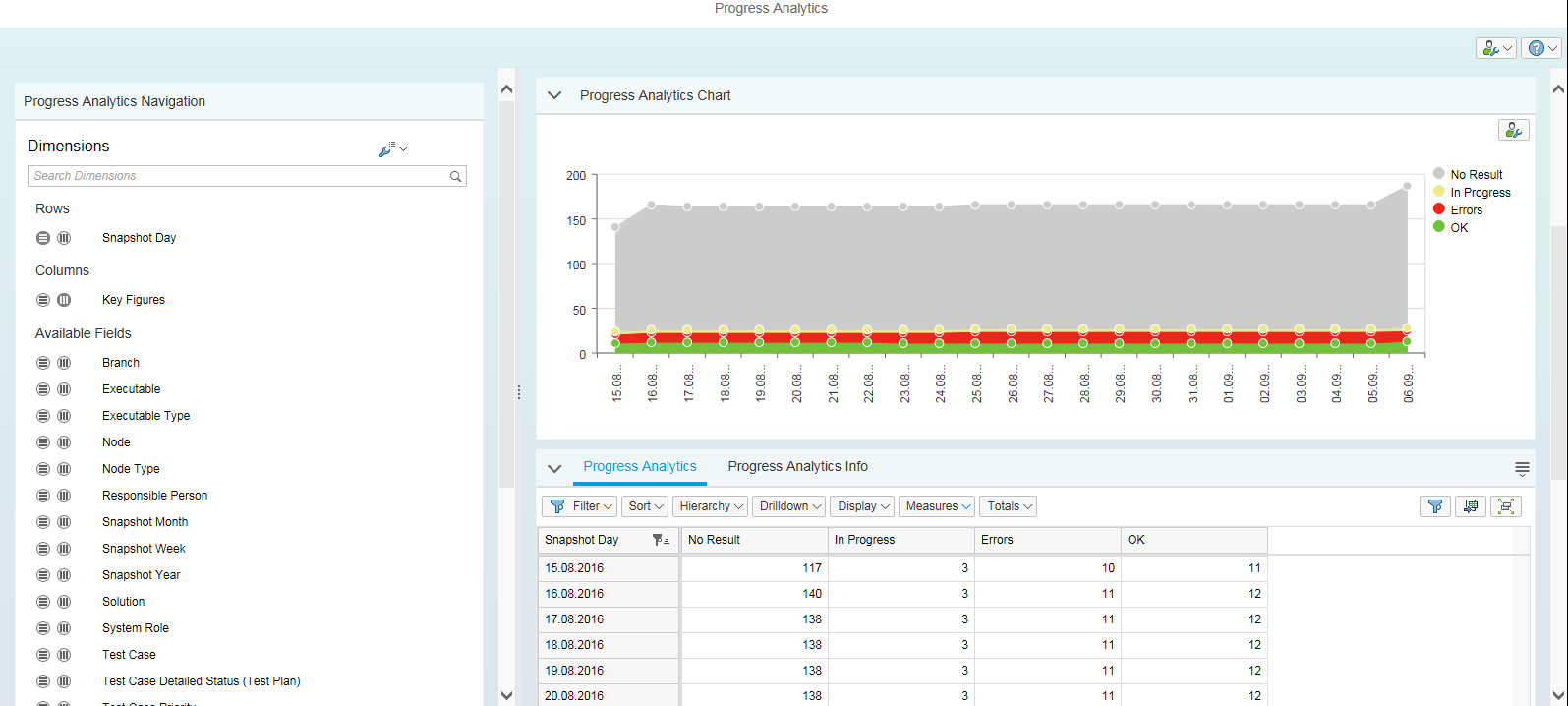Click the full screen table icon
Viewport: 1568px width, 706px height.
coord(1506,506)
